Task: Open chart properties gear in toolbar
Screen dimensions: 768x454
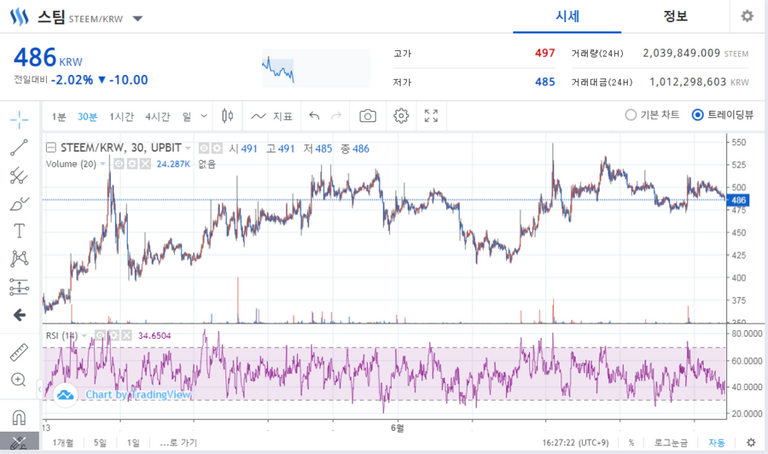Action: point(401,116)
